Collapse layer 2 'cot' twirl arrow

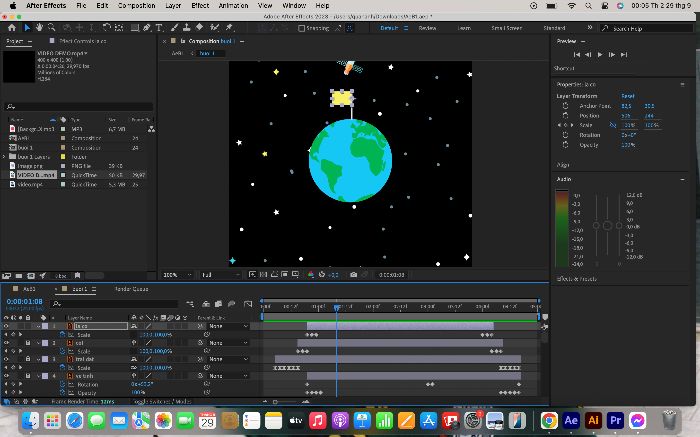tap(38, 343)
